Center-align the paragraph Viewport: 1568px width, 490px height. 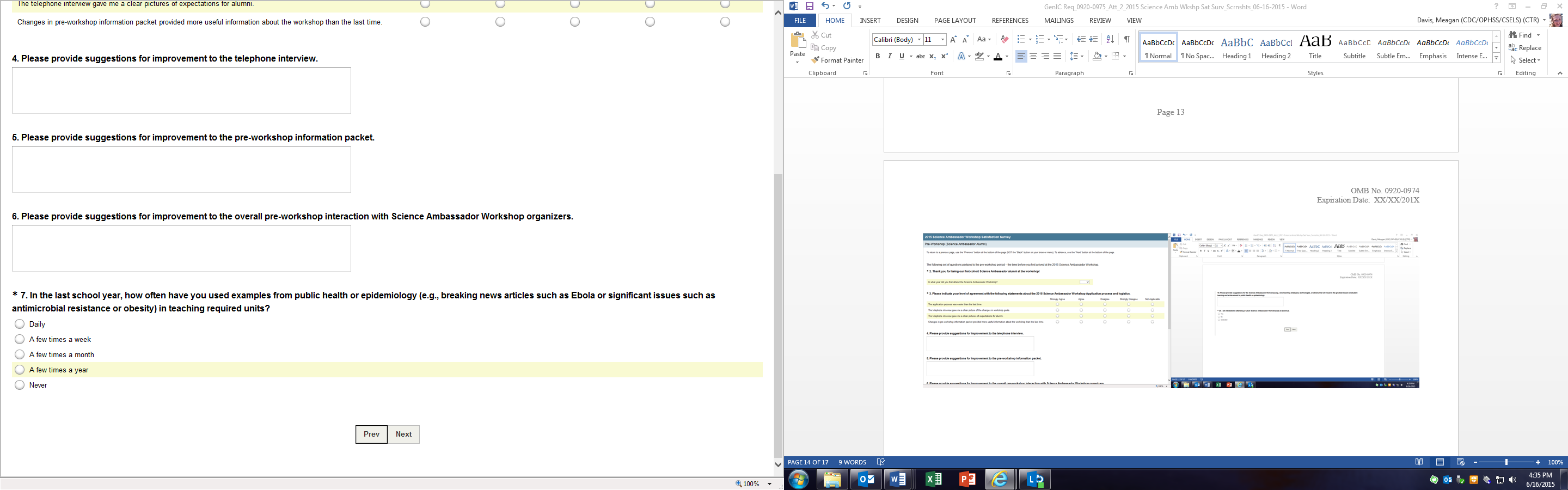[1033, 56]
